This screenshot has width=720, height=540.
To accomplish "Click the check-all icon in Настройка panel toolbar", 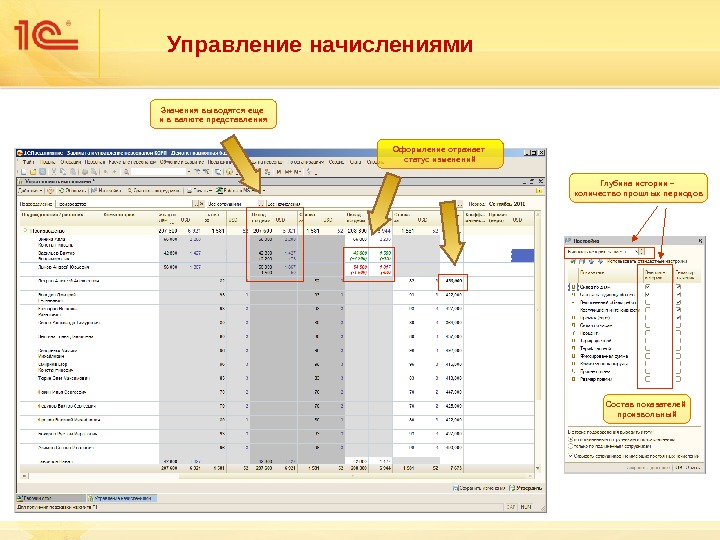I will point(573,261).
